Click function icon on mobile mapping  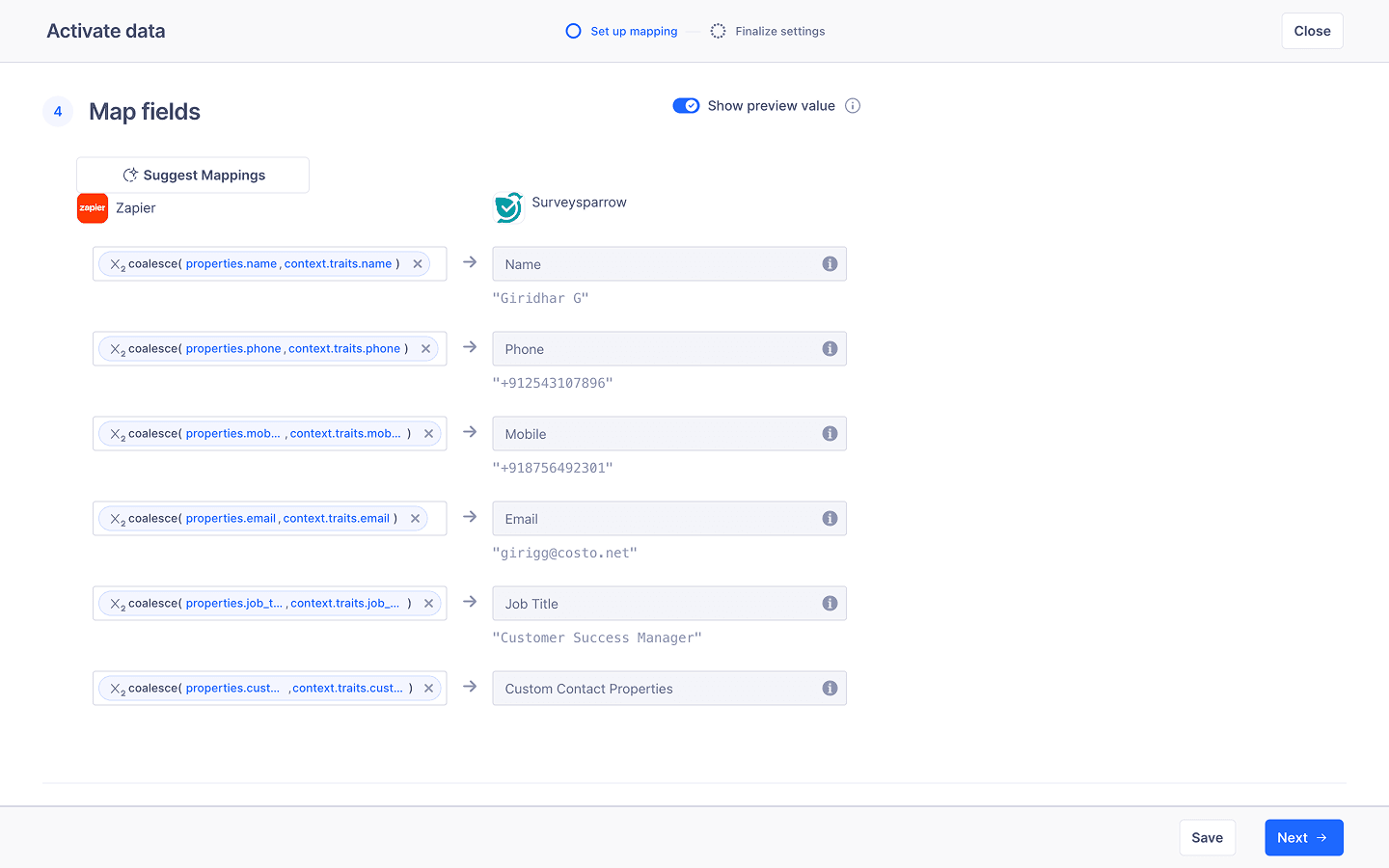pyautogui.click(x=118, y=435)
